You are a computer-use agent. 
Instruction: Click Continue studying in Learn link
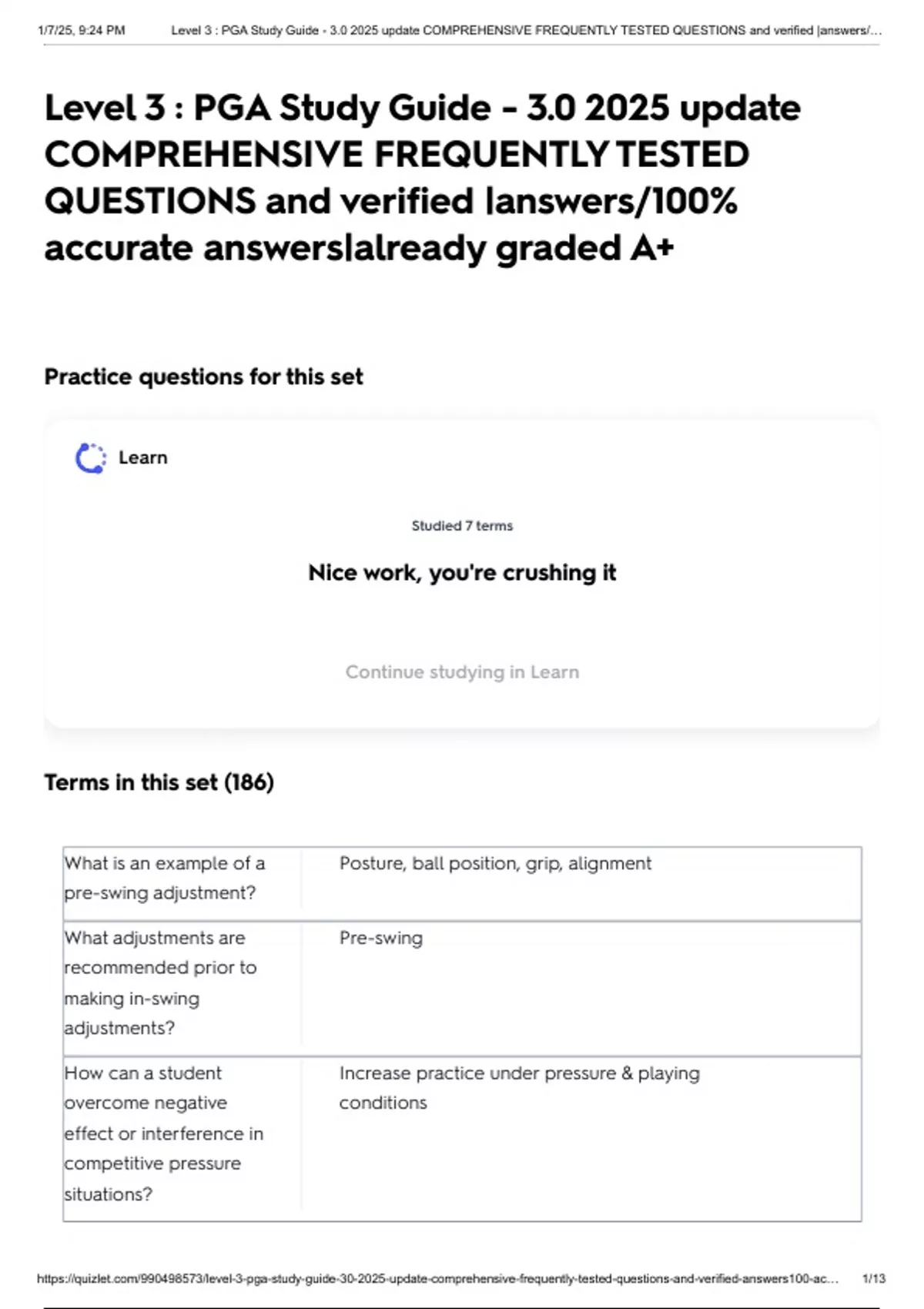(462, 671)
